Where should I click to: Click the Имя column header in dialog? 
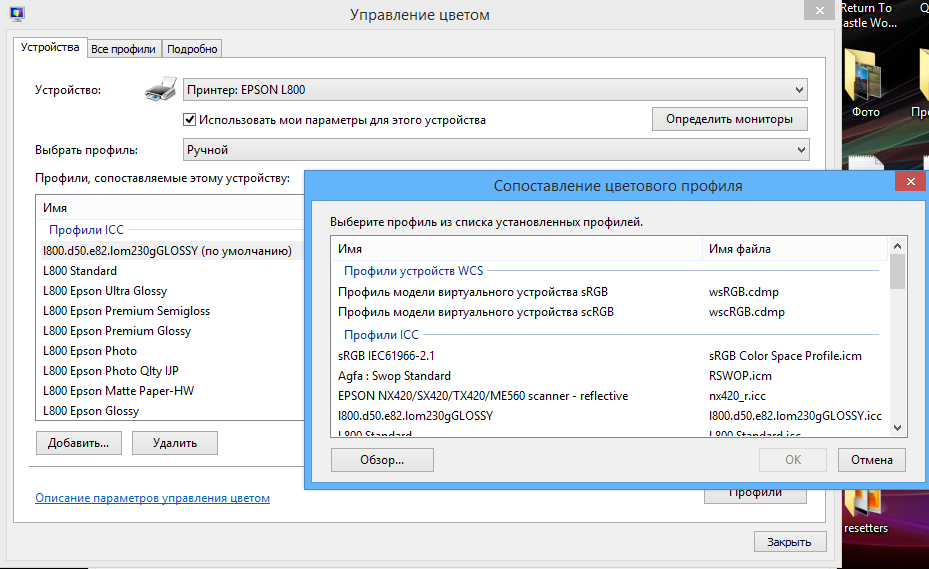[517, 249]
